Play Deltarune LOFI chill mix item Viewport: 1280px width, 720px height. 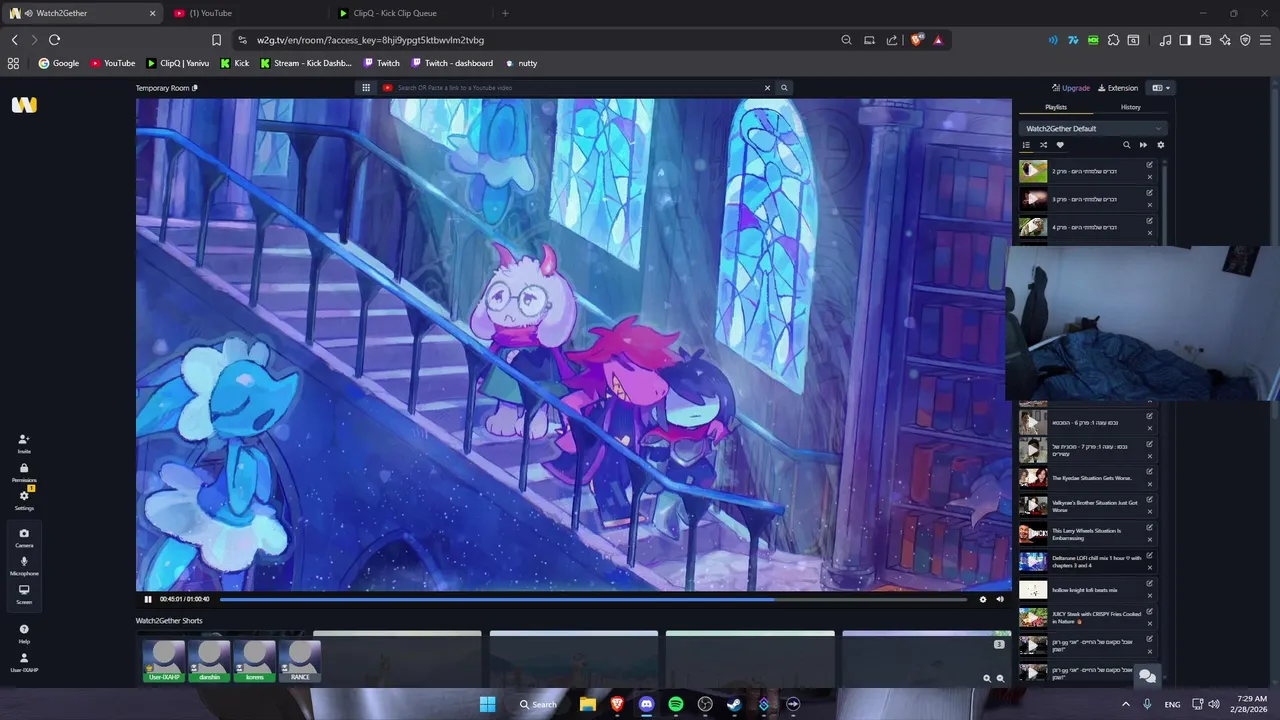tap(1033, 562)
